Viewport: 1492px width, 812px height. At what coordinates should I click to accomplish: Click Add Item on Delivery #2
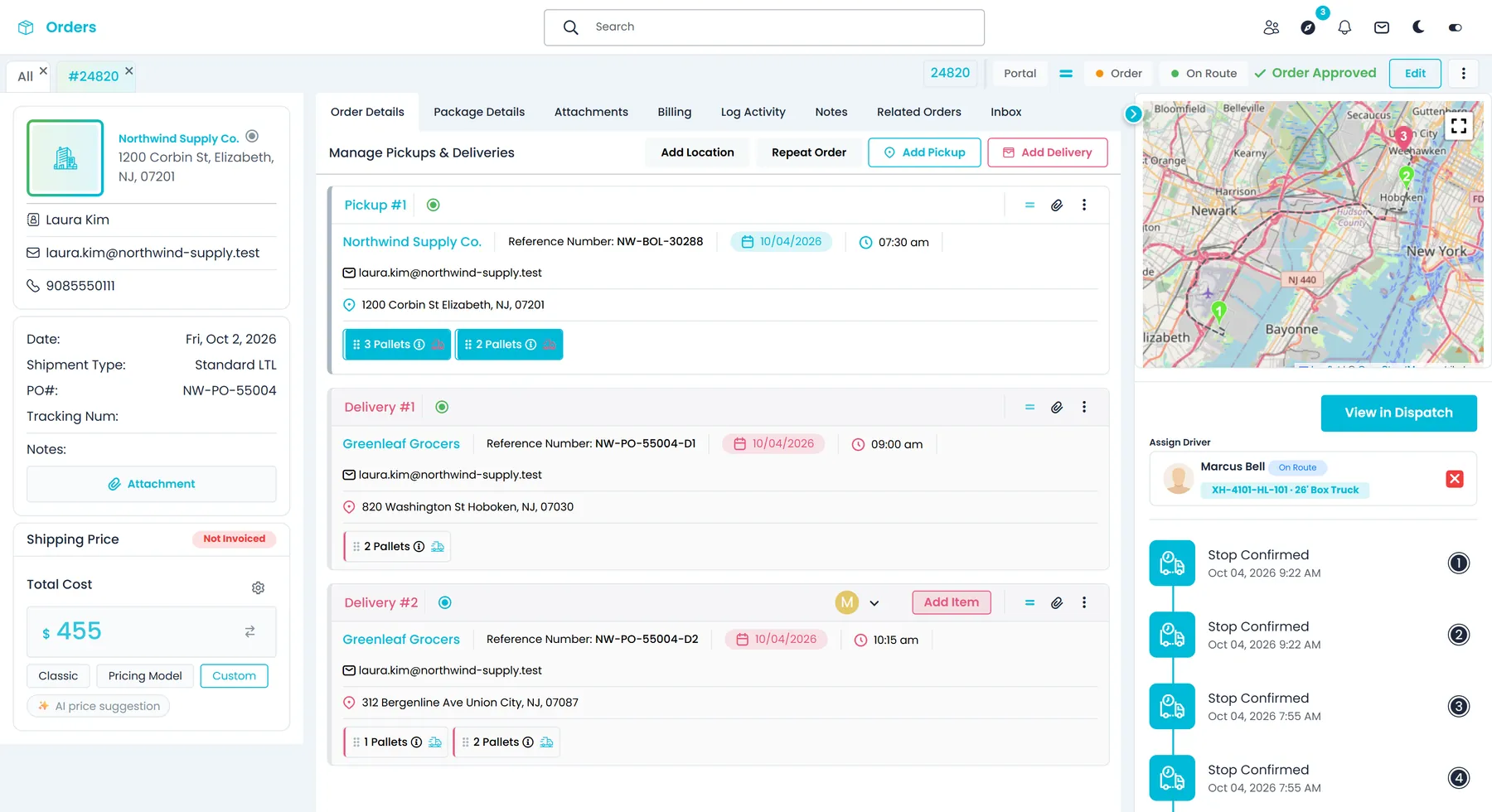952,602
